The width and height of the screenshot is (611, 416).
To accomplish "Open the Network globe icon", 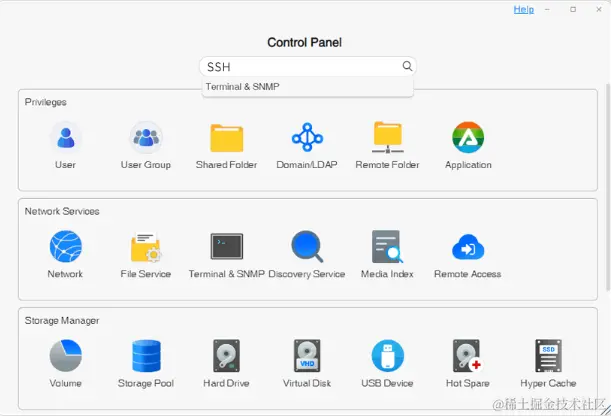I will [x=65, y=247].
